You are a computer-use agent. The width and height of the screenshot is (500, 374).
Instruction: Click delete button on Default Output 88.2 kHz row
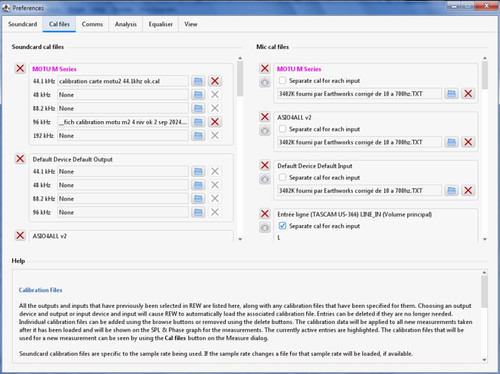(215, 199)
